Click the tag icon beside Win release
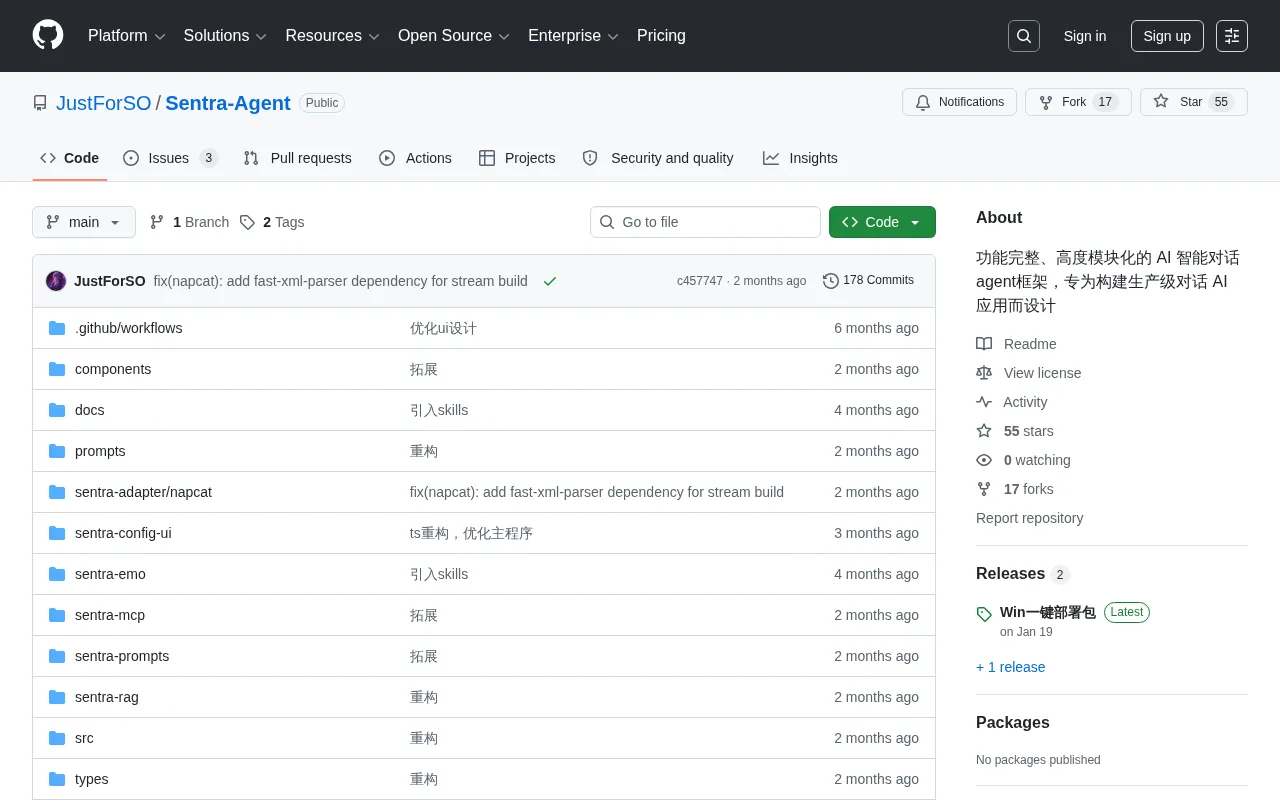 pos(984,614)
